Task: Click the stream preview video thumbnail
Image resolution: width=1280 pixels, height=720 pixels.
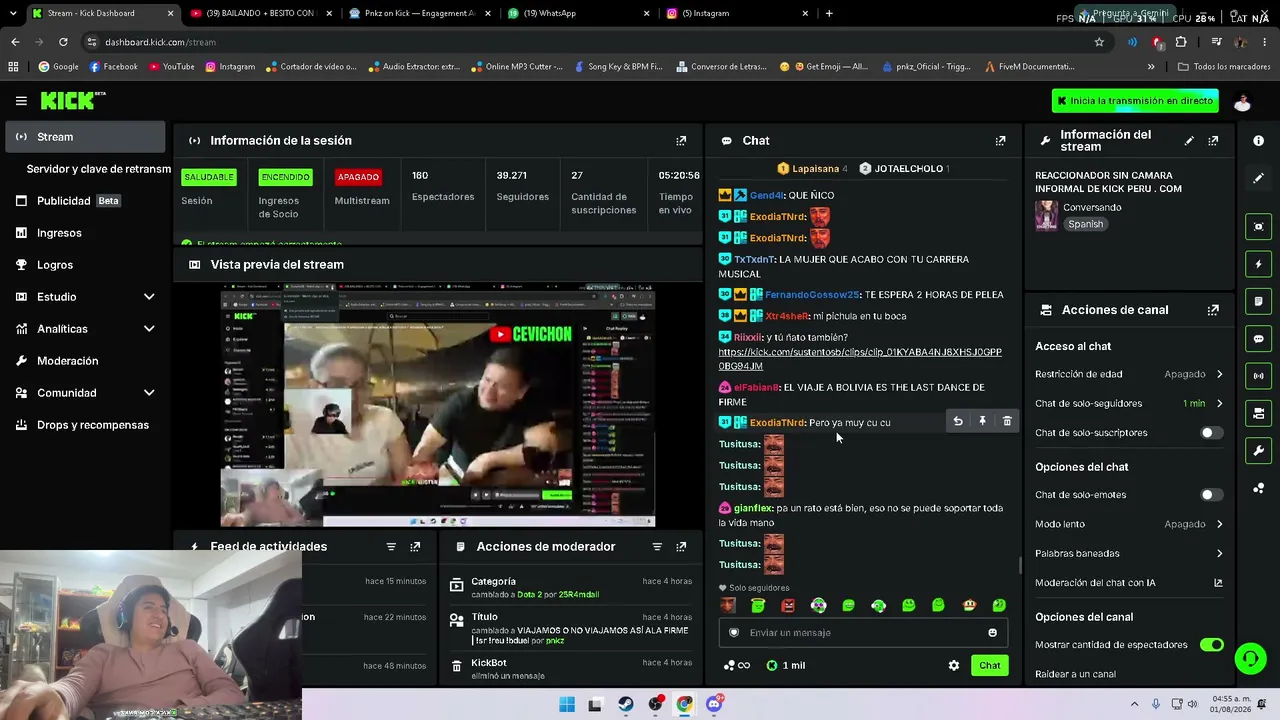Action: (437, 405)
